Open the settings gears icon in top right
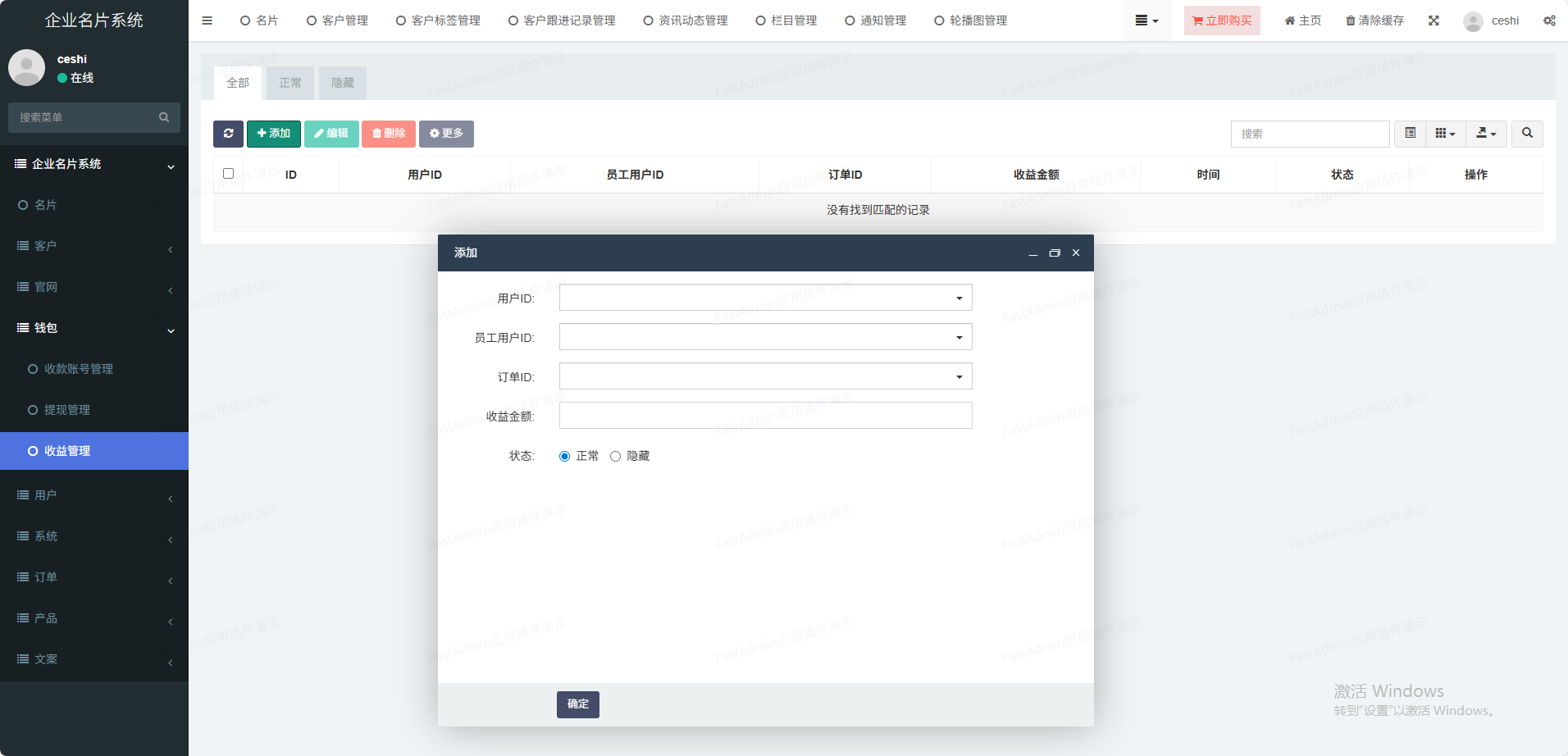1568x756 pixels. coord(1549,20)
